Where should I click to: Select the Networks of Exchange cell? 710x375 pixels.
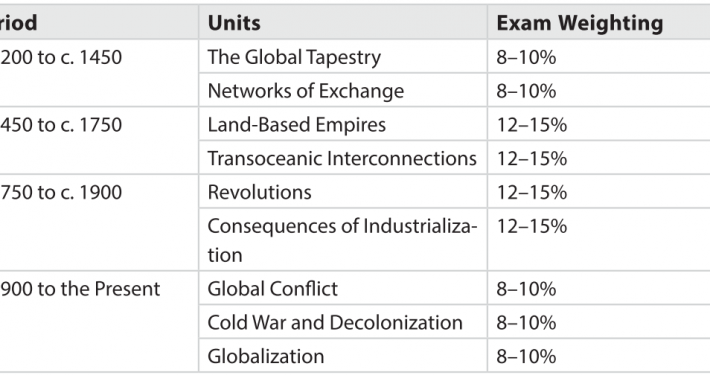343,90
